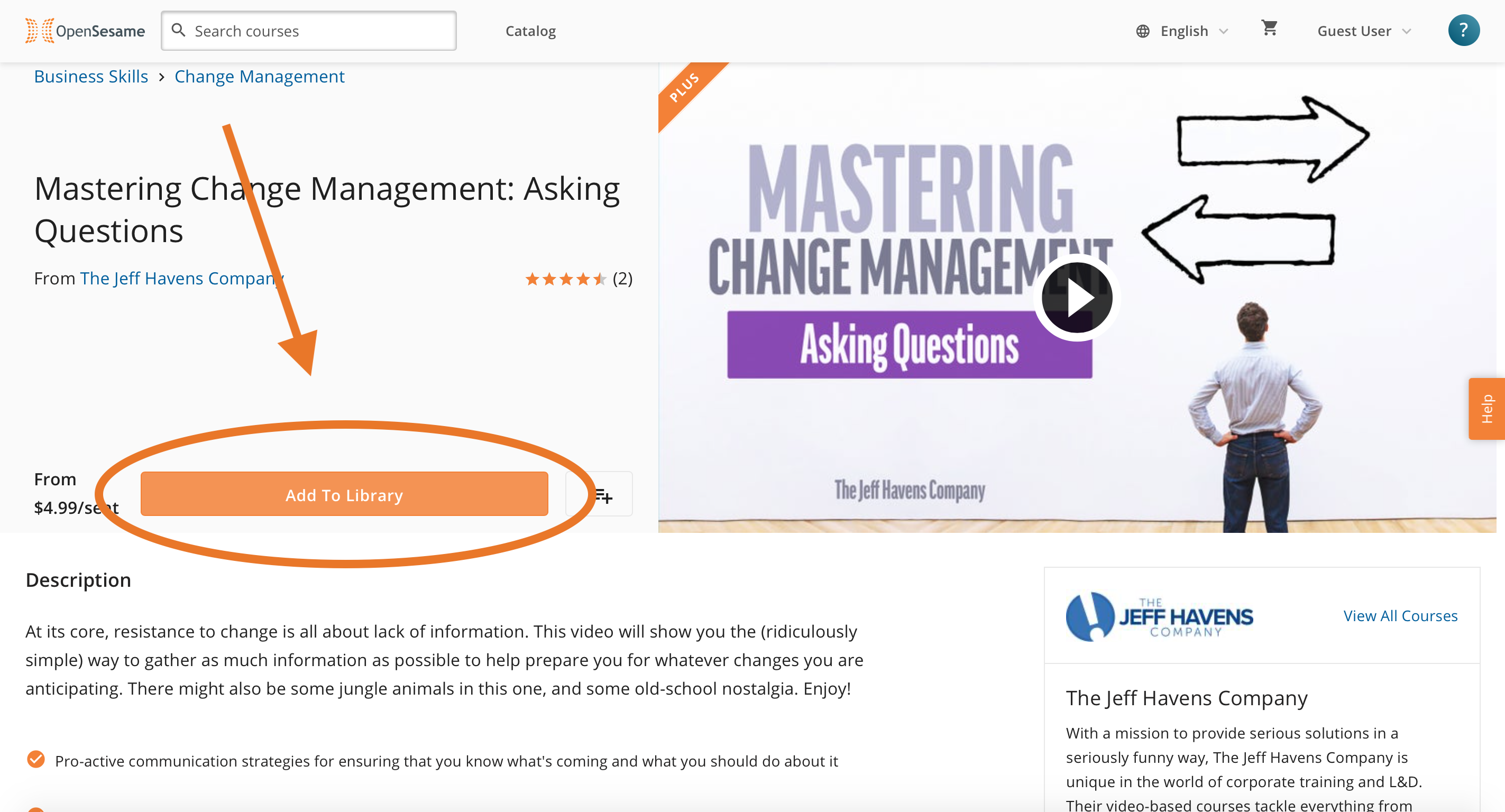Click the $4.99/seat price text
The height and width of the screenshot is (812, 1505).
tap(76, 508)
